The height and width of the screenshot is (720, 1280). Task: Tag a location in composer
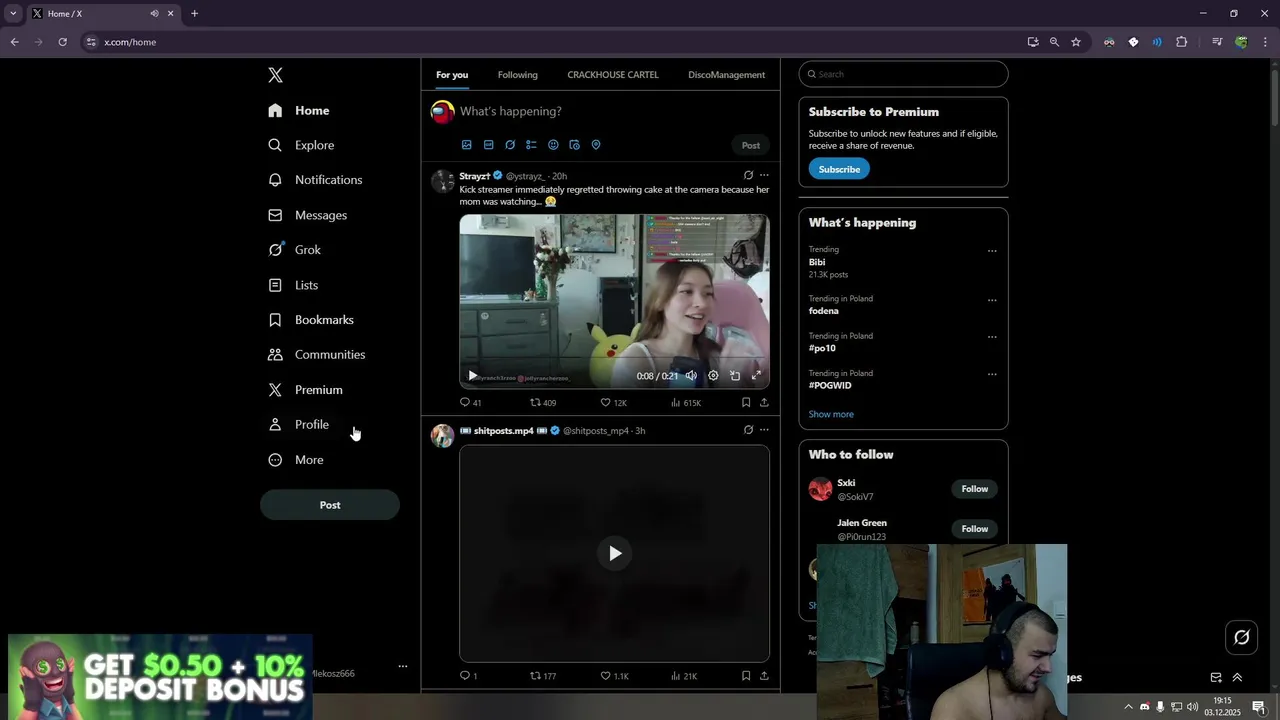(x=596, y=145)
